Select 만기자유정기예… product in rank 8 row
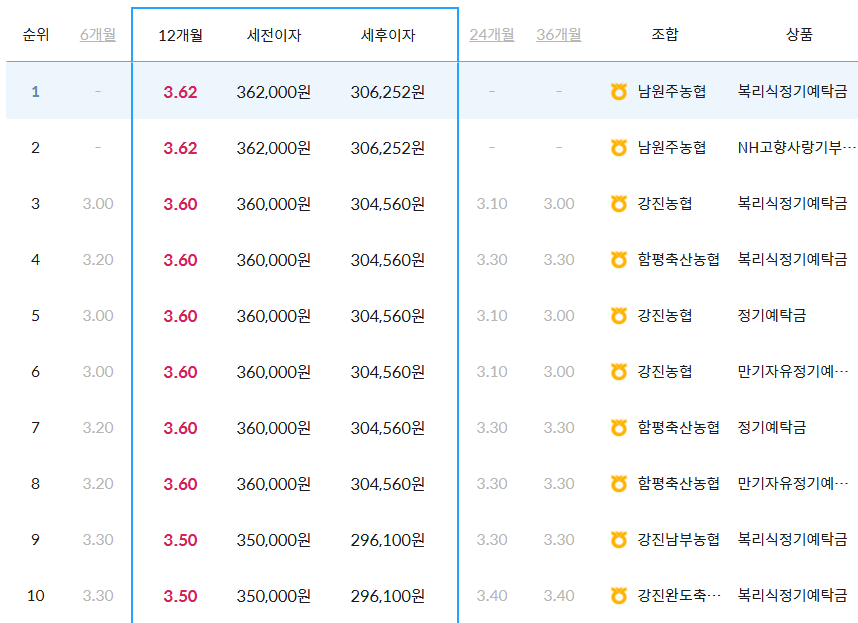Viewport: 858px width, 623px height. click(793, 484)
